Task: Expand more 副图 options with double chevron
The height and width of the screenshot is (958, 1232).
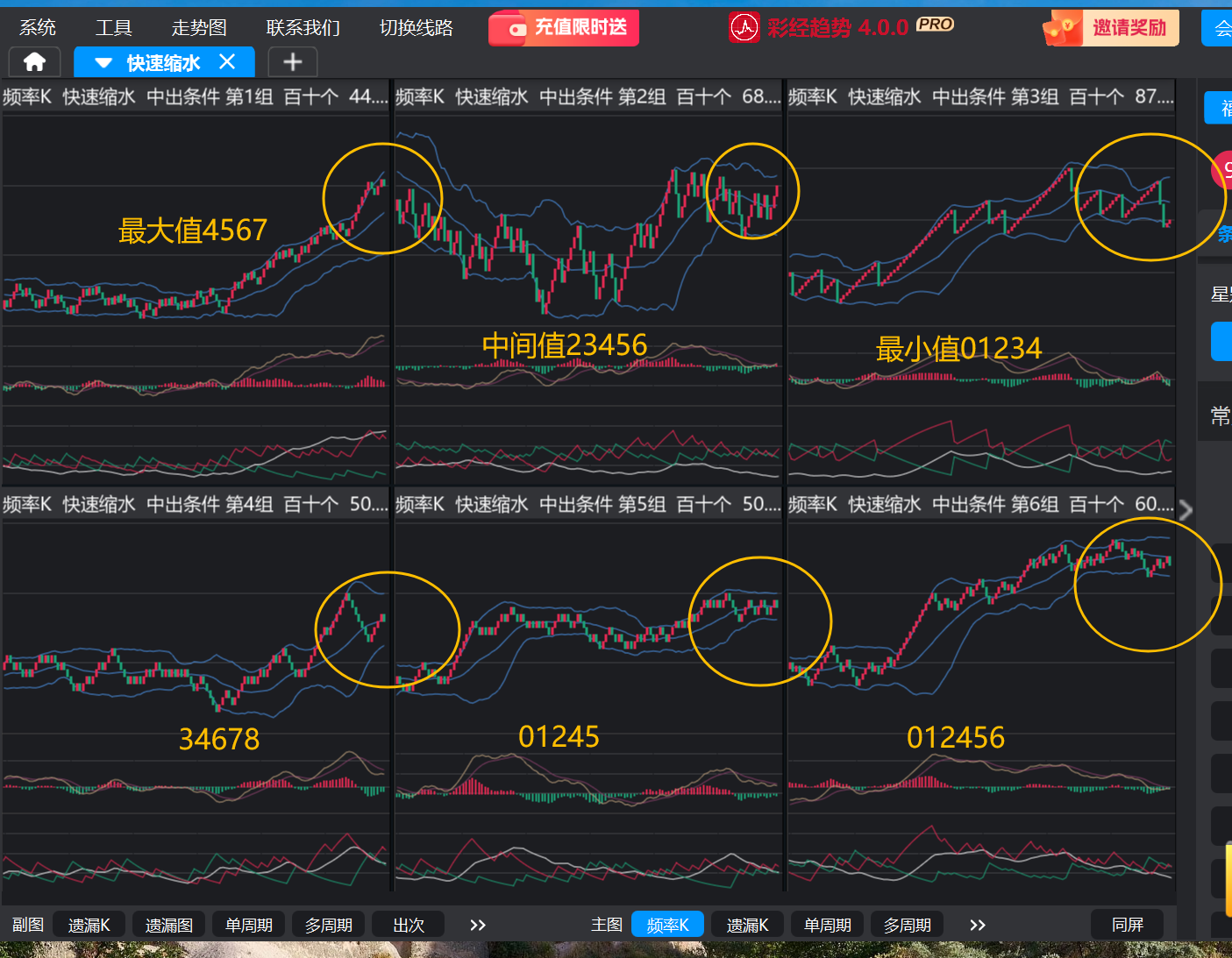Action: (478, 925)
